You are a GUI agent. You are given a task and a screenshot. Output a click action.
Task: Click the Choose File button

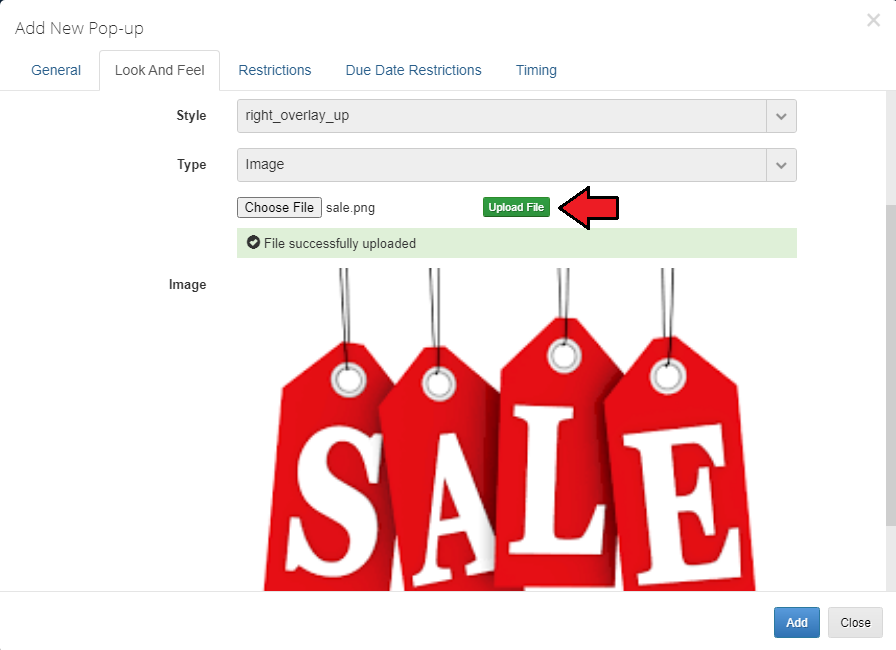279,207
